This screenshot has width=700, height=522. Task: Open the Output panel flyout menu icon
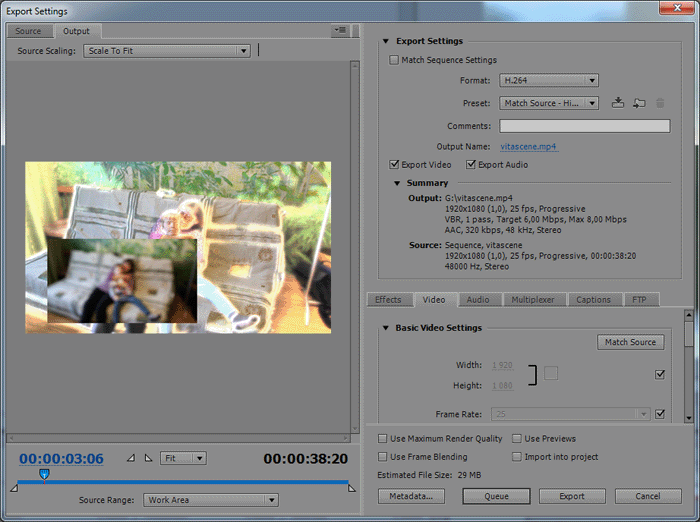pos(341,31)
